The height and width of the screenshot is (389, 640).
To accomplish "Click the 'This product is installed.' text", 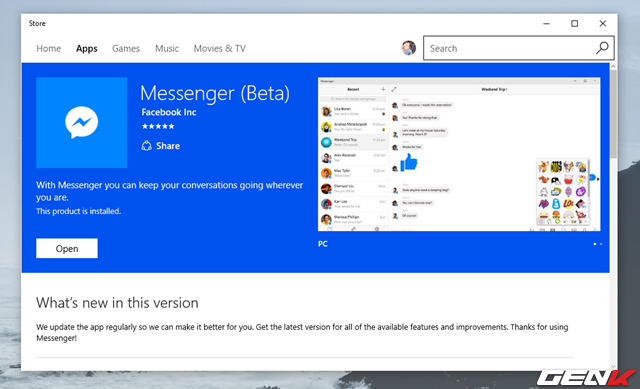I will coord(78,211).
